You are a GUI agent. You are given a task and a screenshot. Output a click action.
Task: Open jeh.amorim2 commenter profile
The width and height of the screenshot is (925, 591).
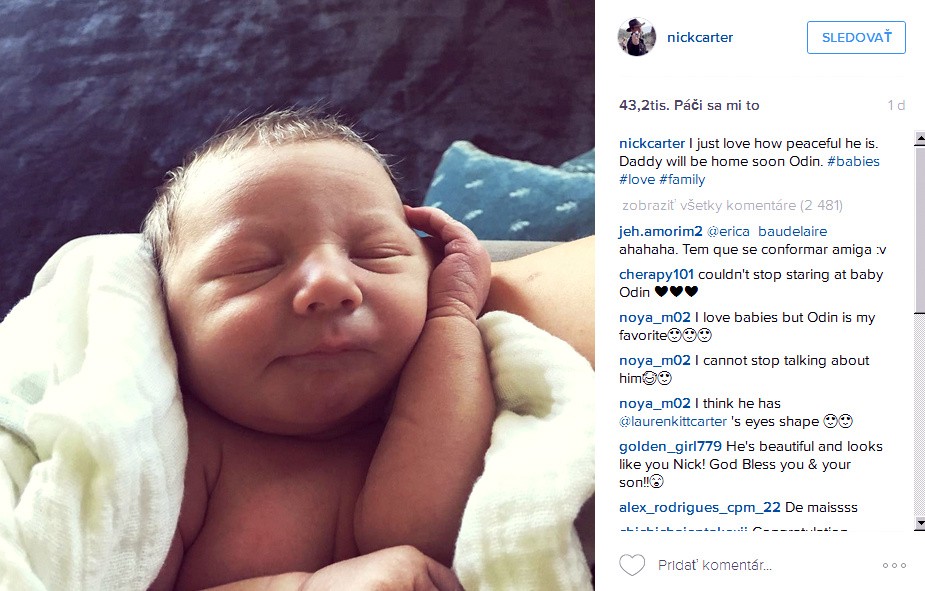pos(661,231)
